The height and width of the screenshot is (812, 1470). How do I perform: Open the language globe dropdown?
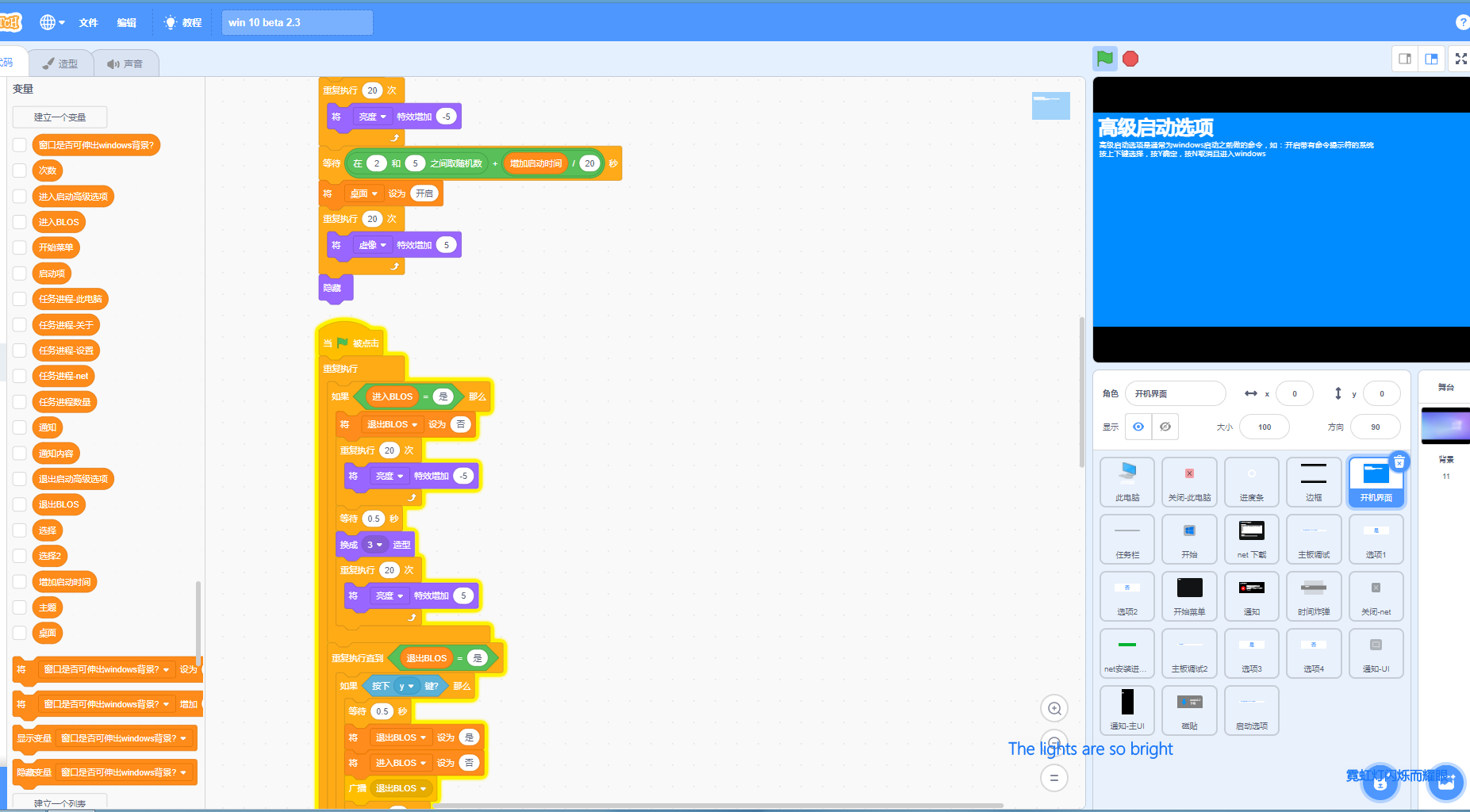52,22
